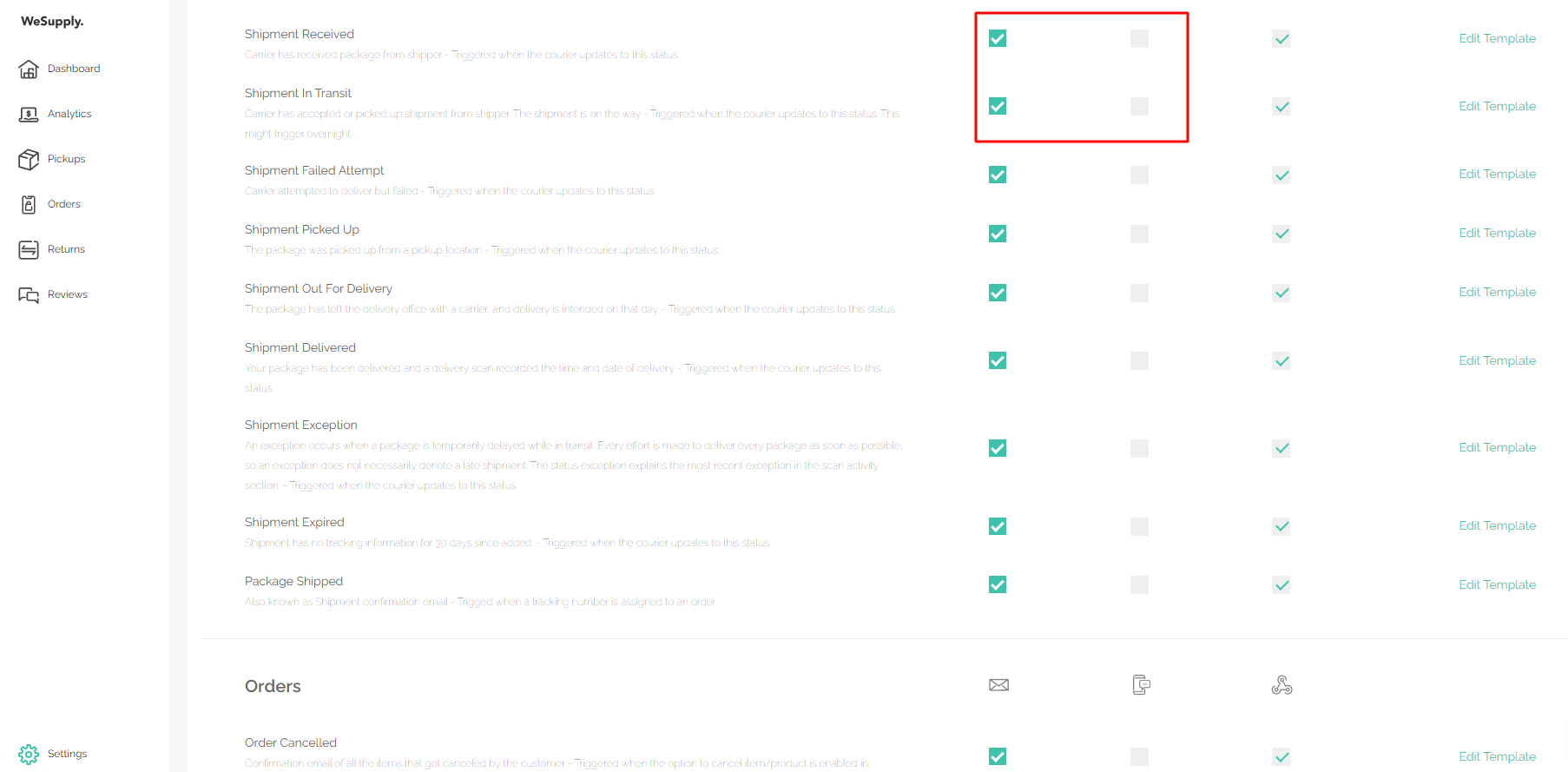
Task: Enable SMS for Shipment Exception
Action: pos(1139,448)
